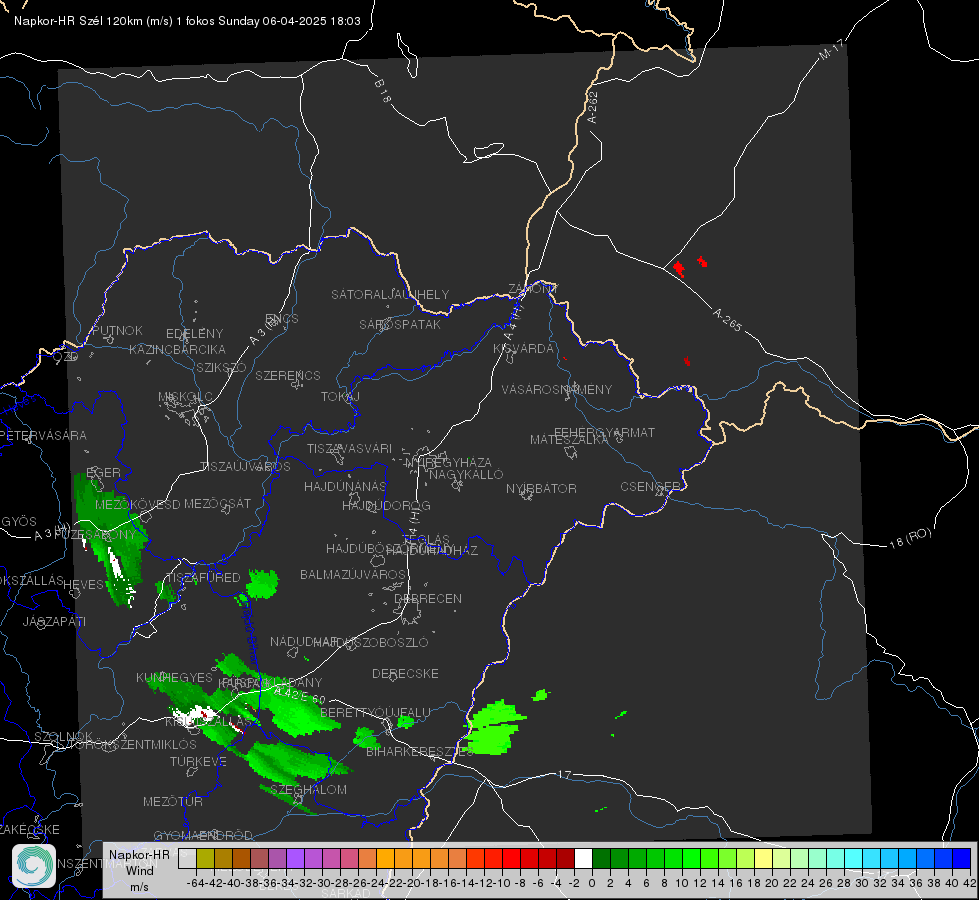Click the DERECSKE label
979x900 pixels.
[405, 673]
